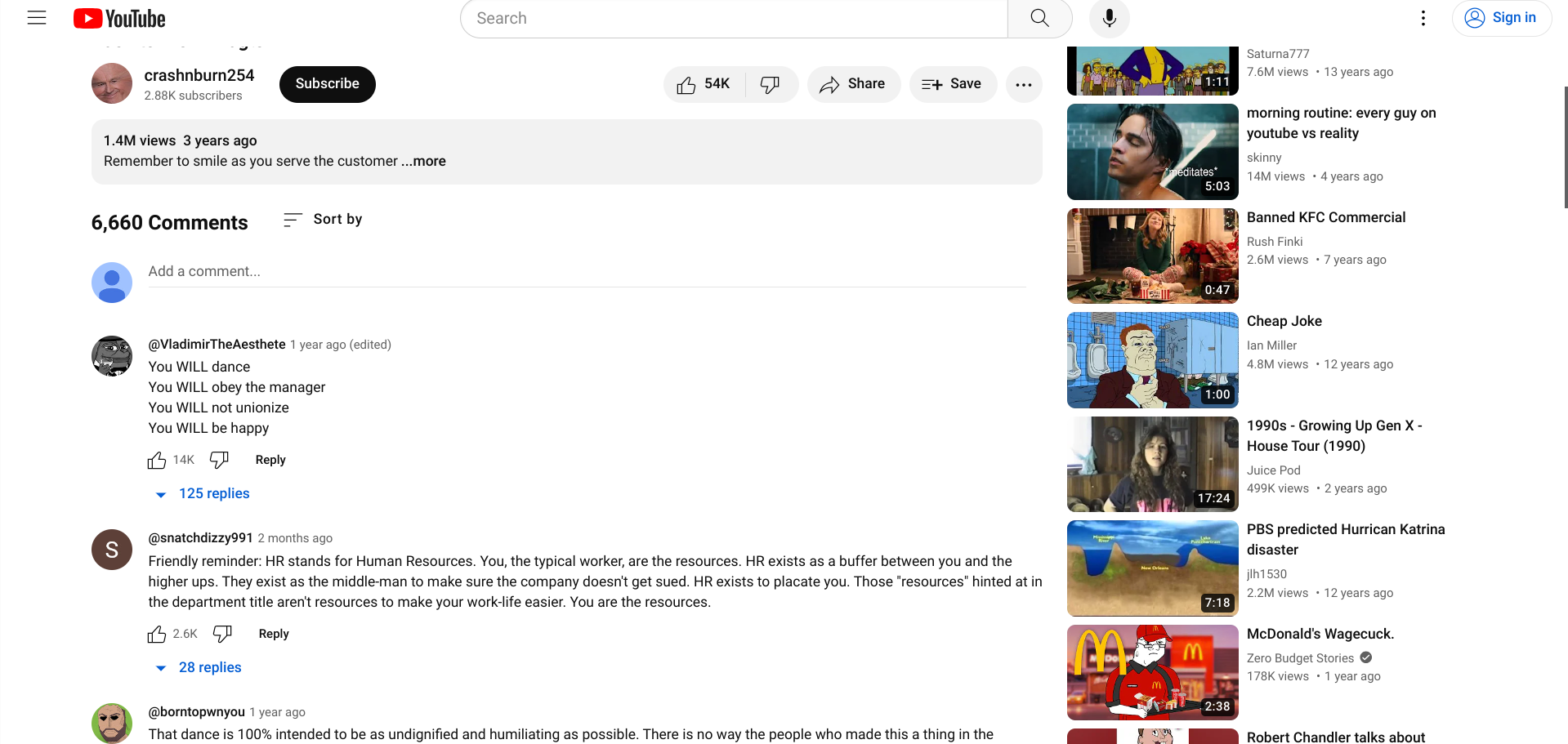Expand the 125 replies thread
Screen dimensions: 1568x744
203,493
